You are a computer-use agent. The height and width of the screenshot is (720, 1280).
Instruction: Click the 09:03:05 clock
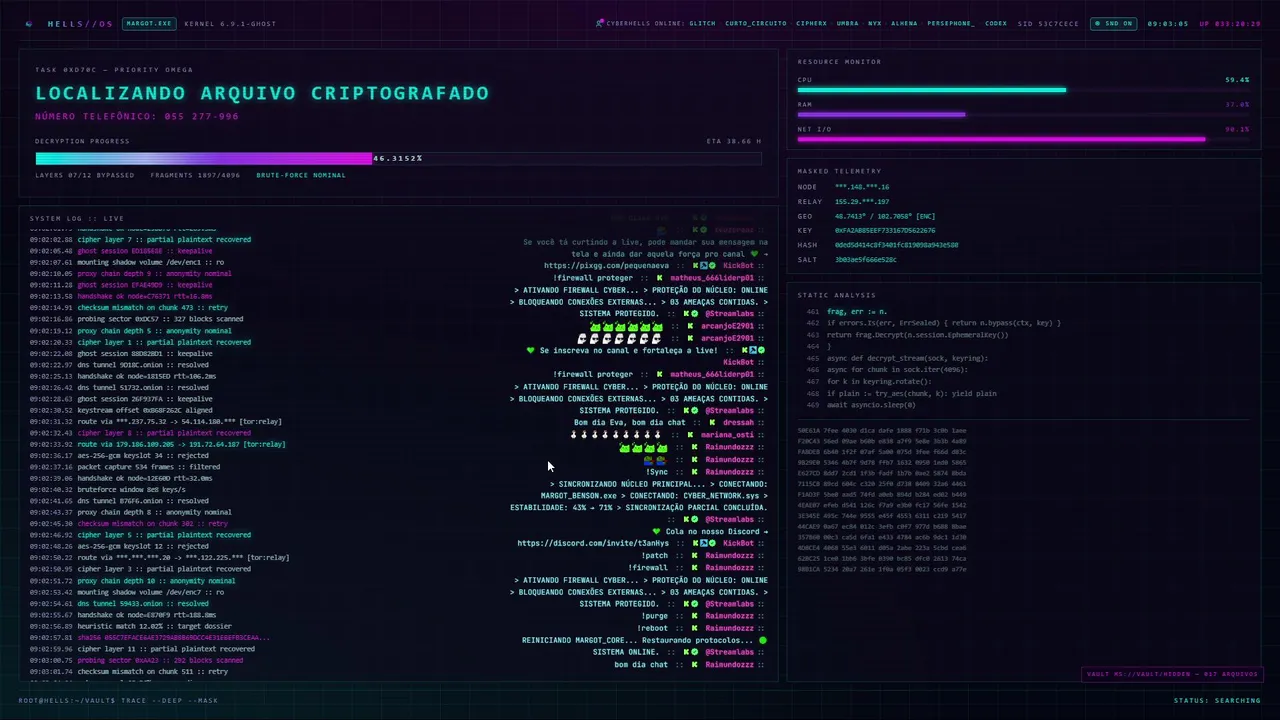(1168, 23)
